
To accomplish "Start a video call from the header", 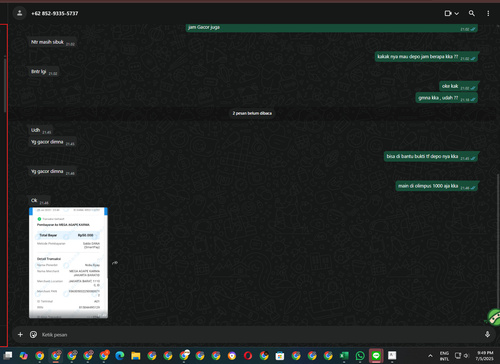I will tap(448, 13).
